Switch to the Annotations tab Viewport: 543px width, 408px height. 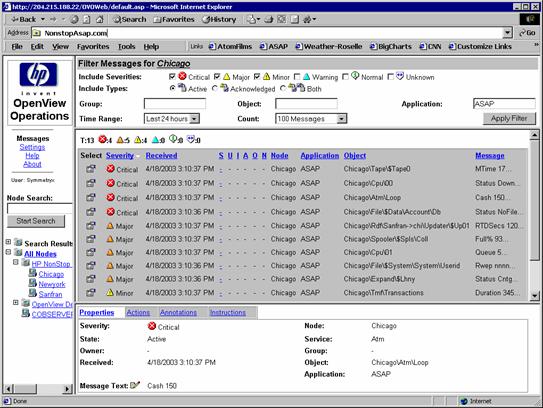coord(178,313)
